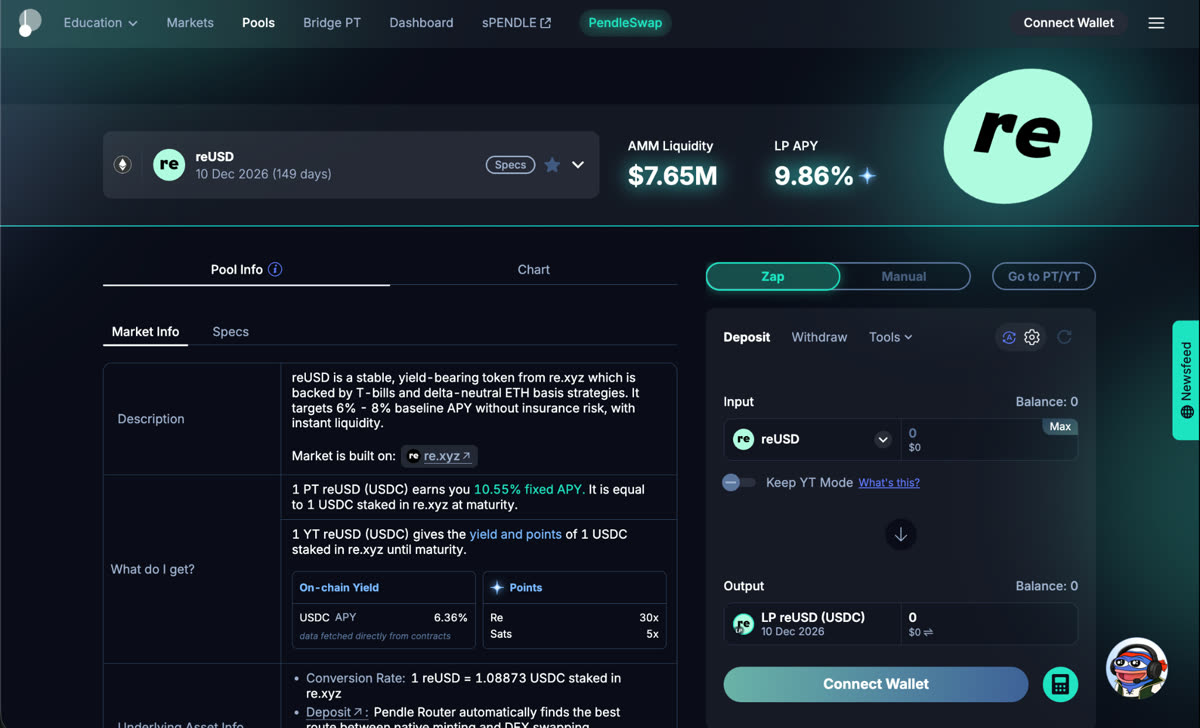1200x728 pixels.
Task: Open the hamburger menu icon
Action: pyautogui.click(x=1156, y=23)
